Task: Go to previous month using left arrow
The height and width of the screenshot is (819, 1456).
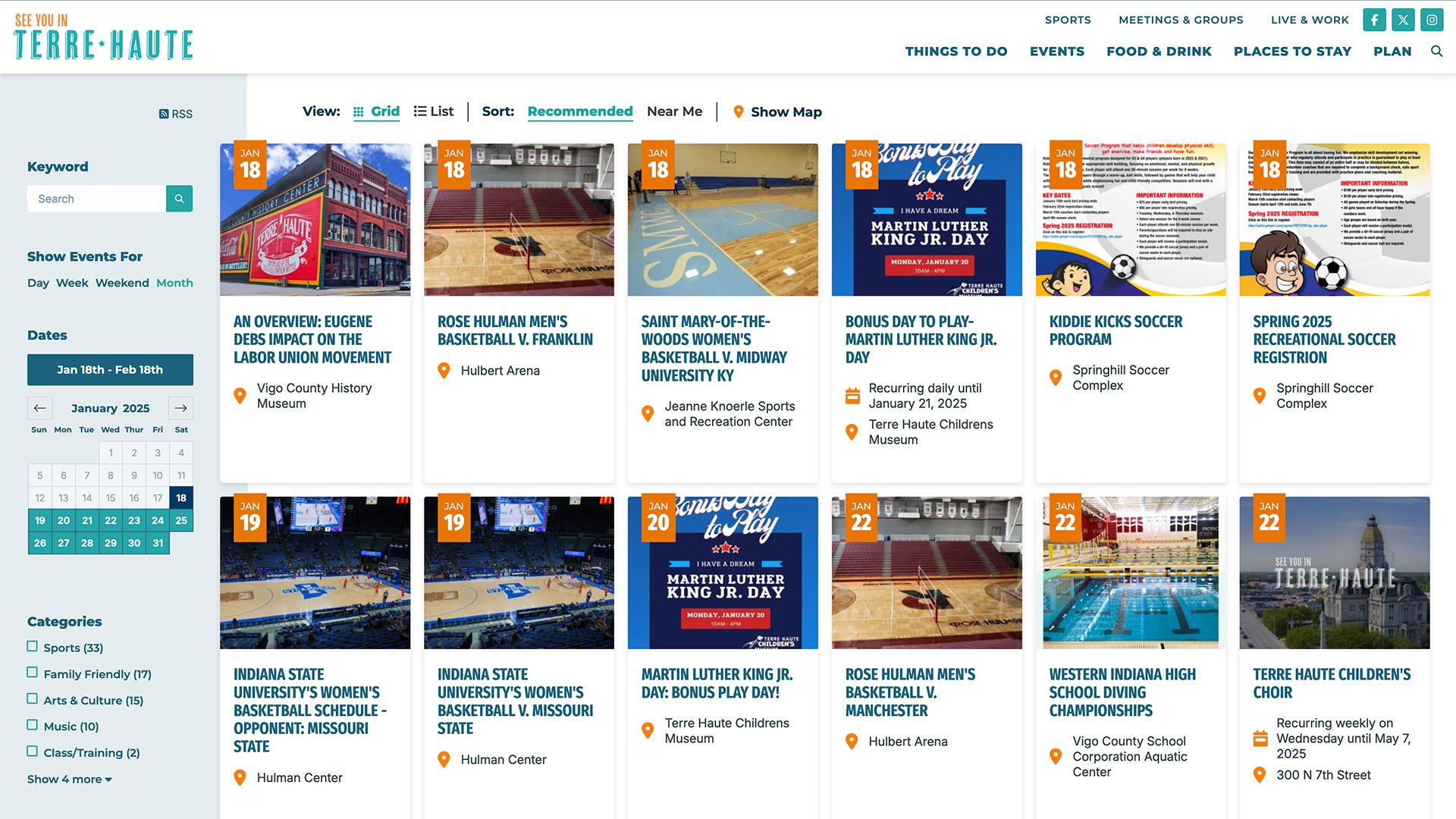Action: [40, 408]
